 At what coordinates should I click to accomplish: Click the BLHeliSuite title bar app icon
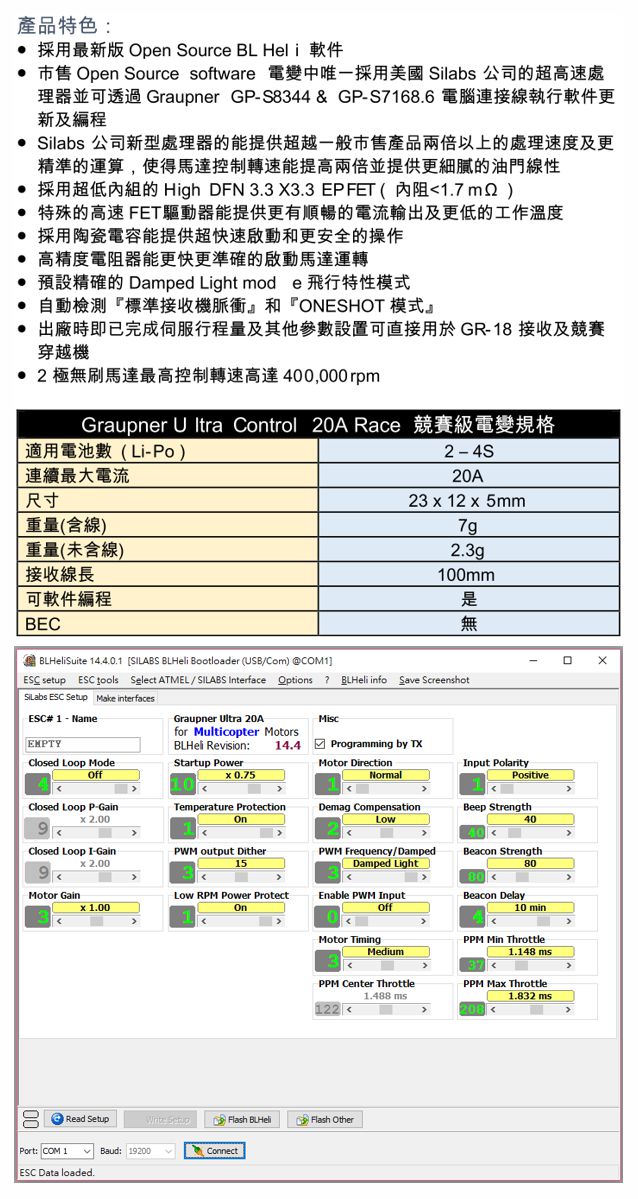[29, 660]
